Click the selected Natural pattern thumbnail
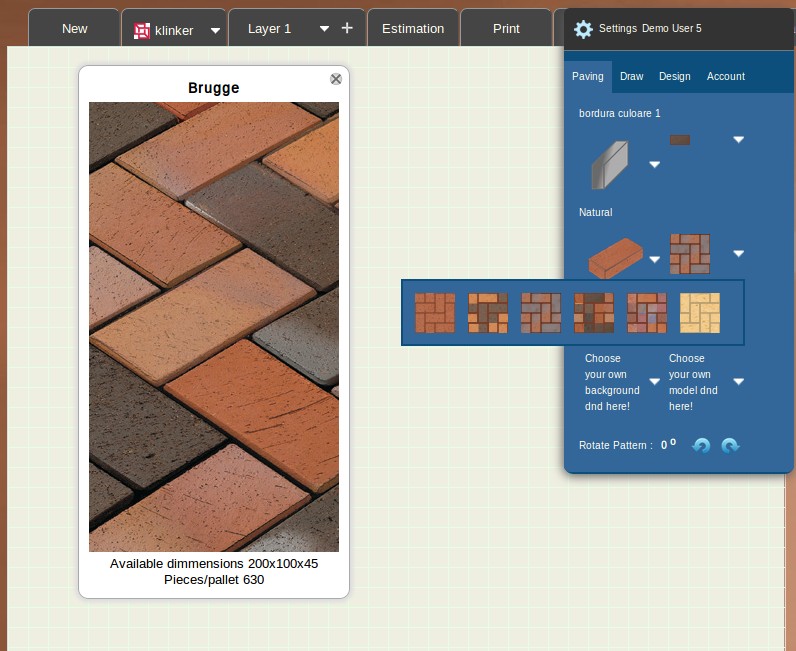The width and height of the screenshot is (796, 651). [690, 253]
